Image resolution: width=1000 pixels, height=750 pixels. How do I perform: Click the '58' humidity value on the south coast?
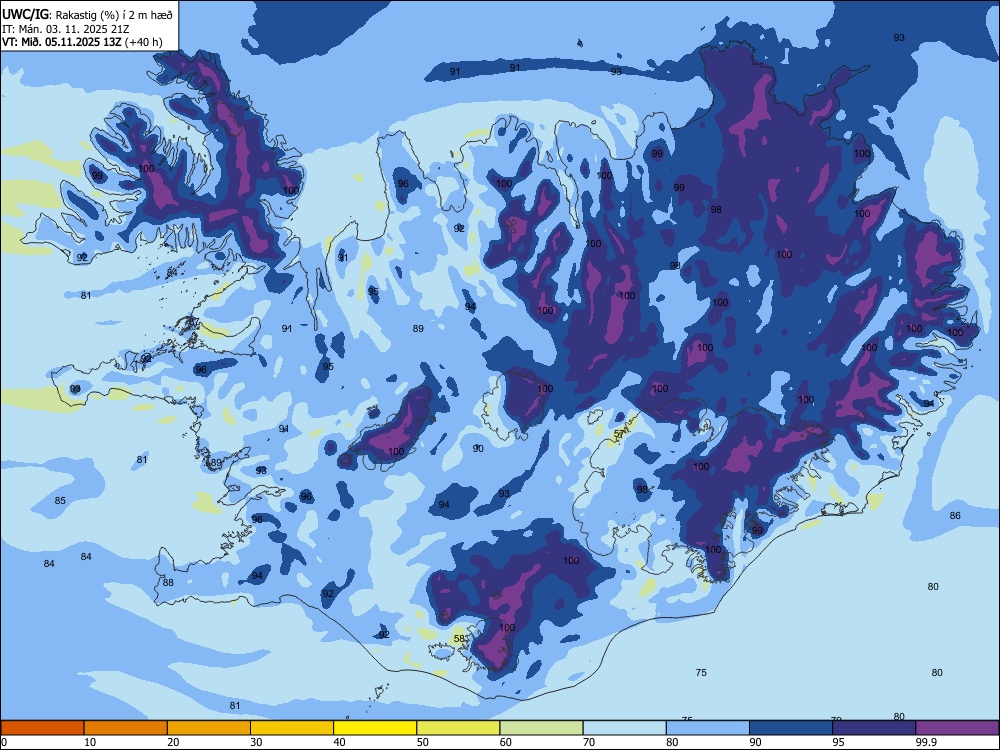click(x=459, y=638)
